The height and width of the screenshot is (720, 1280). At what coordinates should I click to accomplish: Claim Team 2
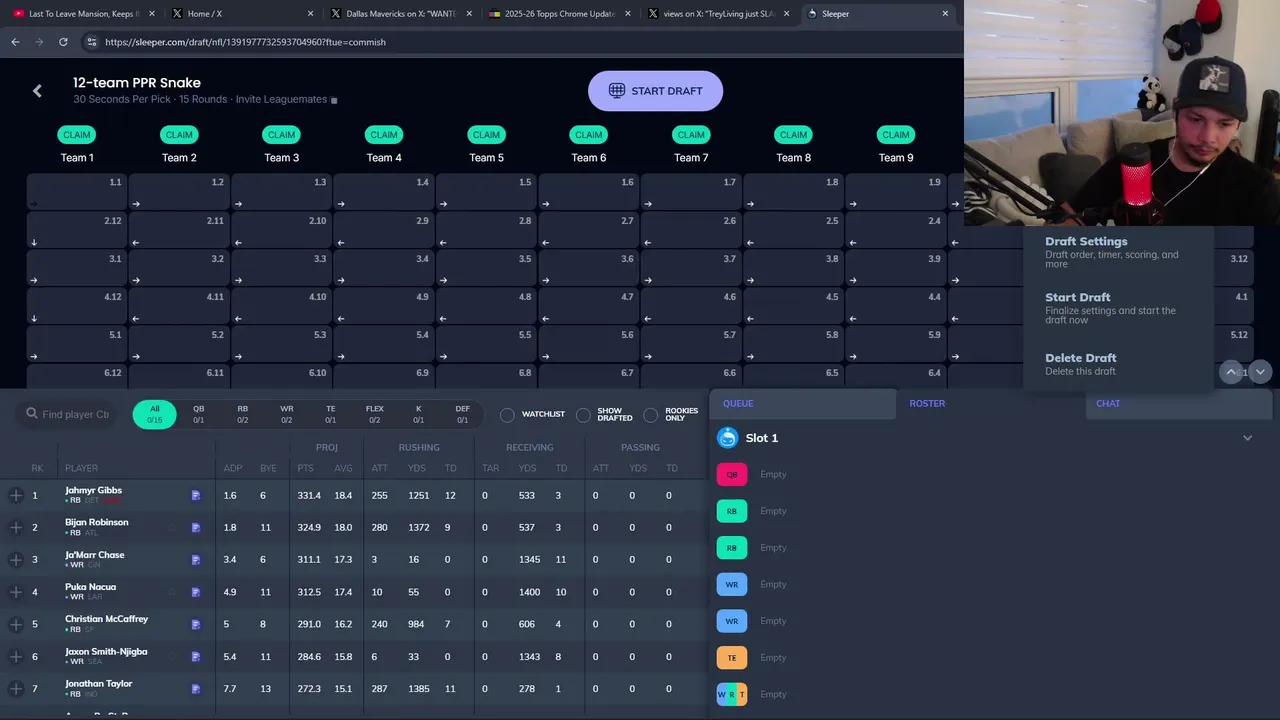coord(179,135)
